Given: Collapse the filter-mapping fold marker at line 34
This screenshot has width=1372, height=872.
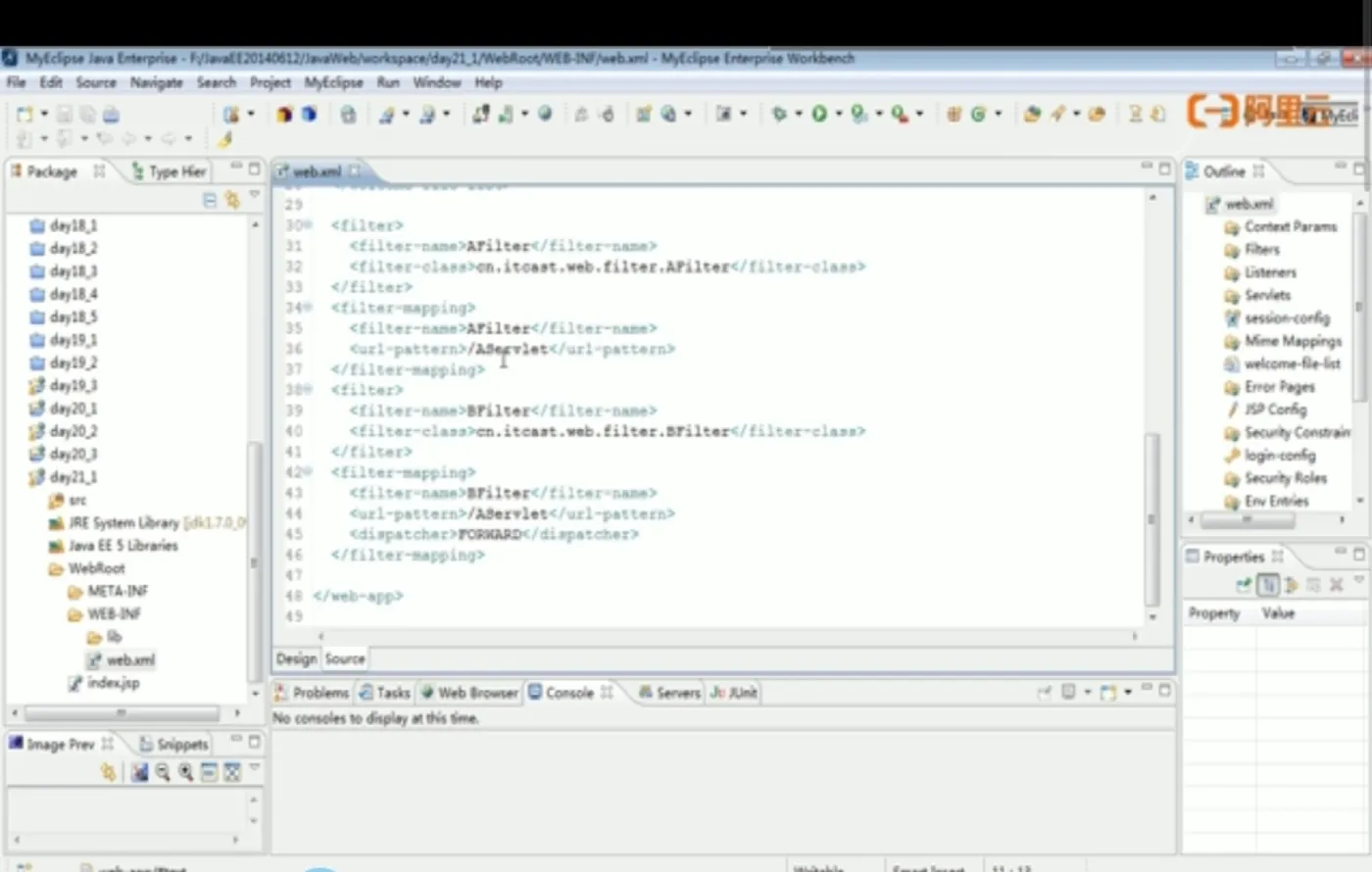Looking at the screenshot, I should (x=308, y=308).
